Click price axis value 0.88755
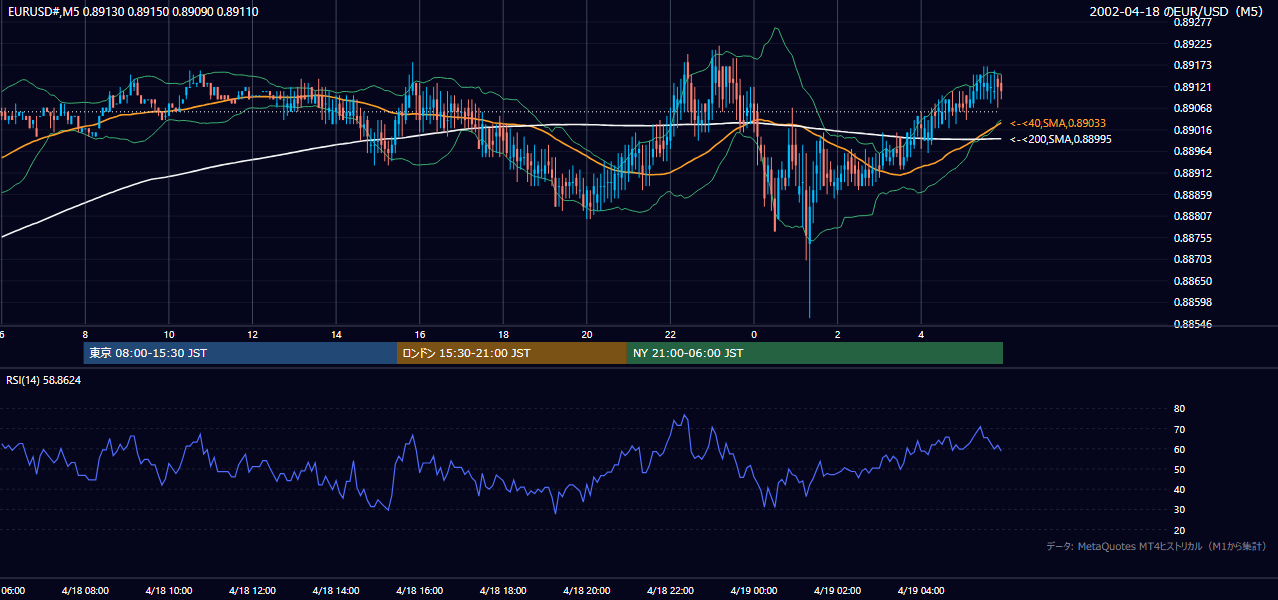This screenshot has width=1278, height=600. (x=1192, y=238)
